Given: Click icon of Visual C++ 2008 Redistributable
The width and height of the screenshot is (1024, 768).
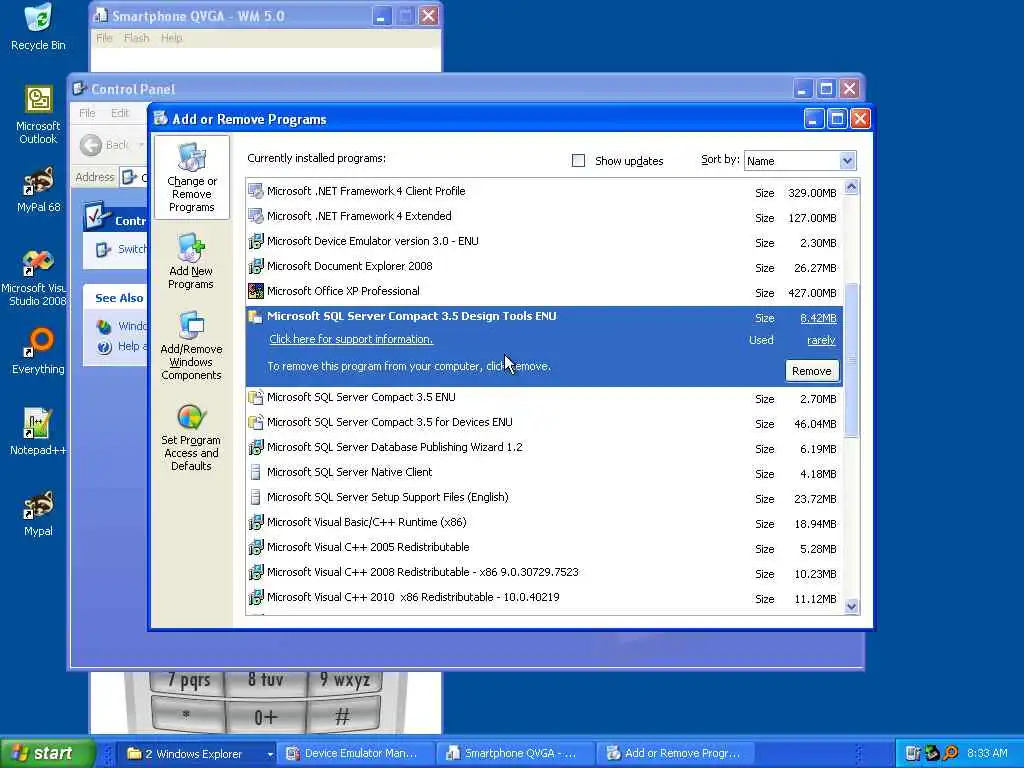Looking at the screenshot, I should pos(256,573).
